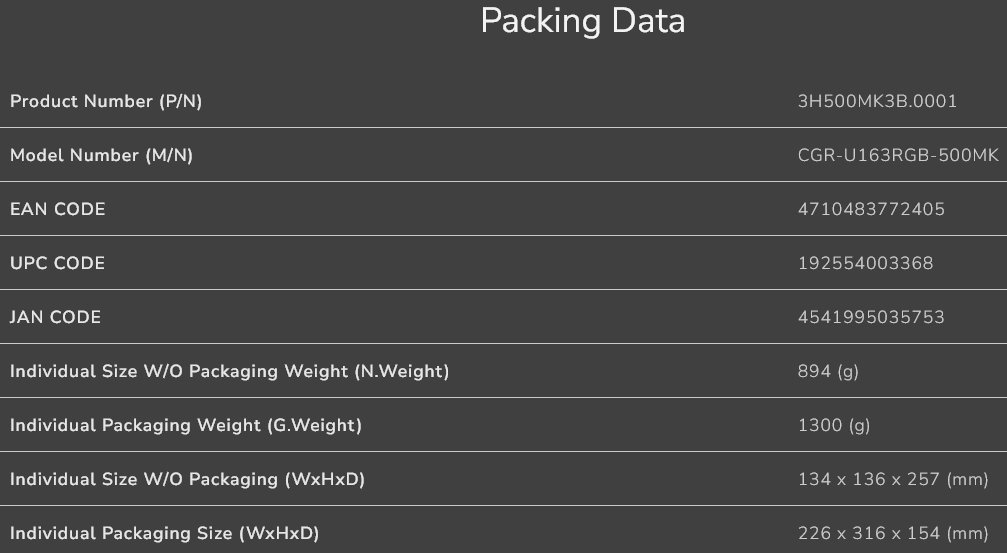1007x553 pixels.
Task: Select the Individual Packaging Size (WxHxD) label
Action: tap(164, 533)
